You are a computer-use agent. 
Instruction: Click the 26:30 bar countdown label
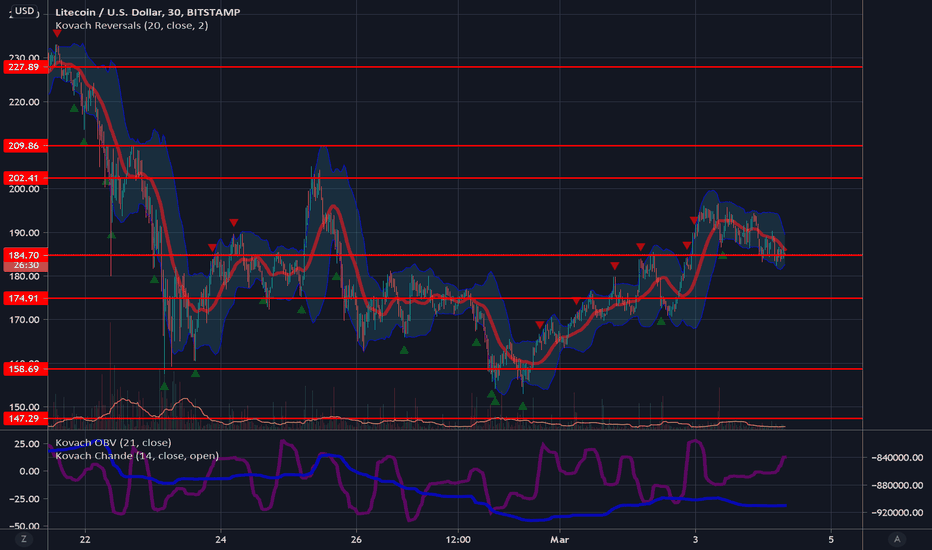[25, 265]
